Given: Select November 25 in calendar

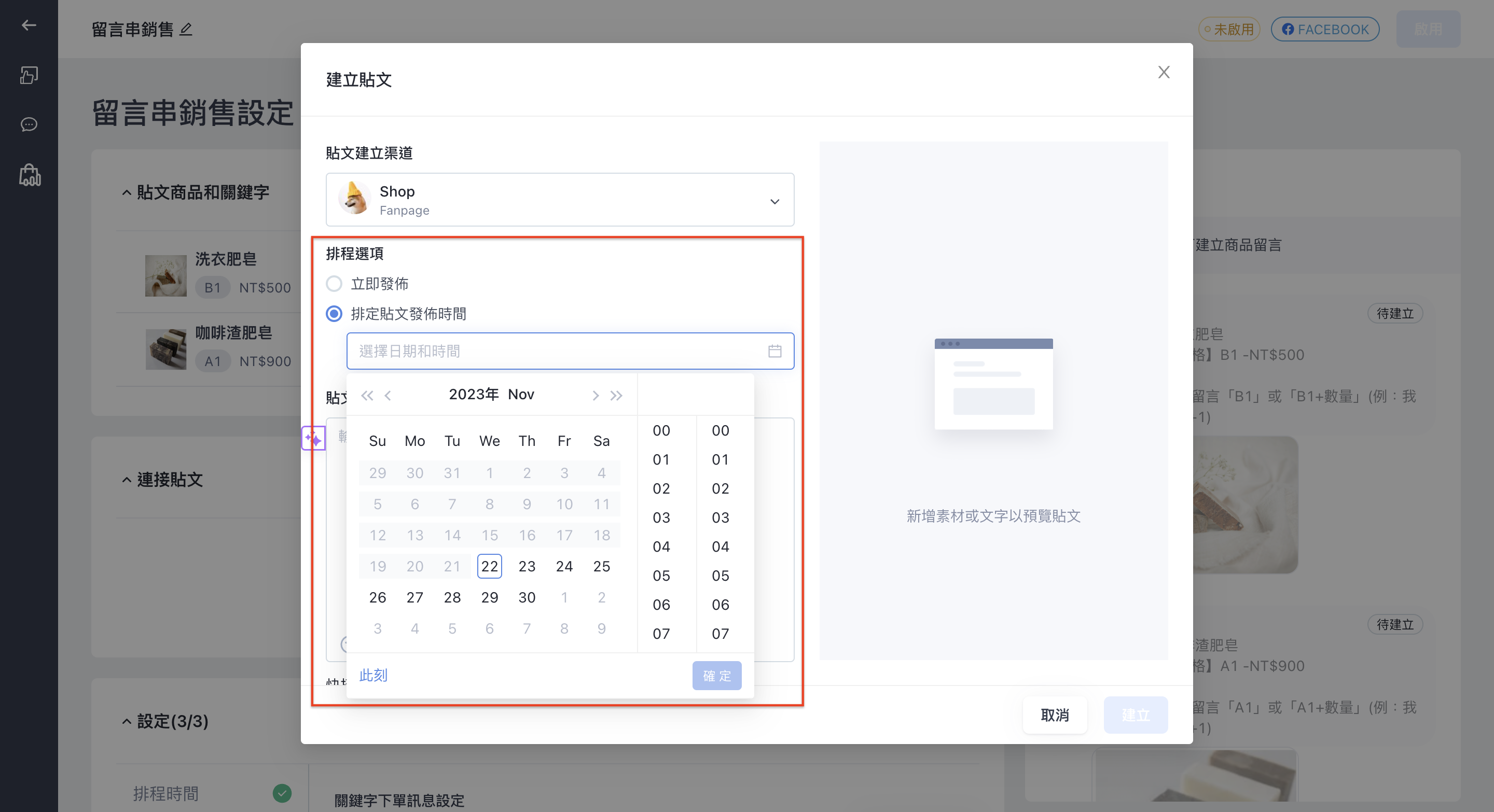Looking at the screenshot, I should point(601,566).
